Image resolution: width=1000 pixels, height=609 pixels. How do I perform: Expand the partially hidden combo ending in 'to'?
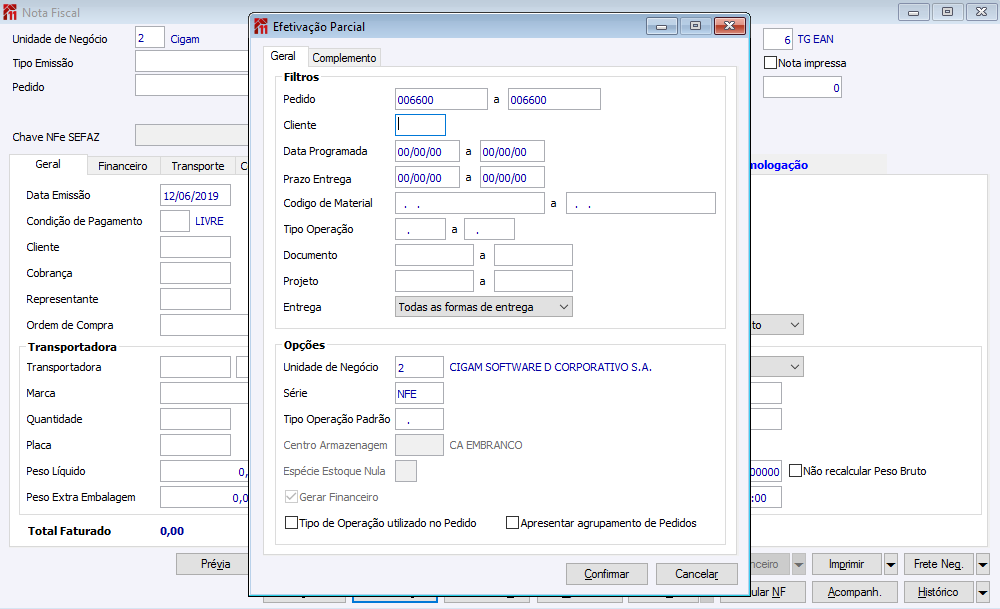coord(795,325)
